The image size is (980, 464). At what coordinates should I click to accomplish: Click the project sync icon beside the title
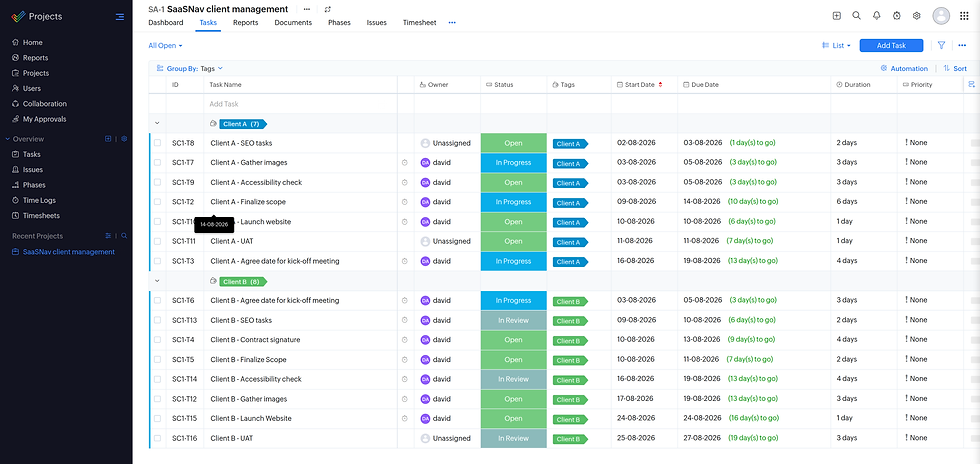(x=328, y=9)
